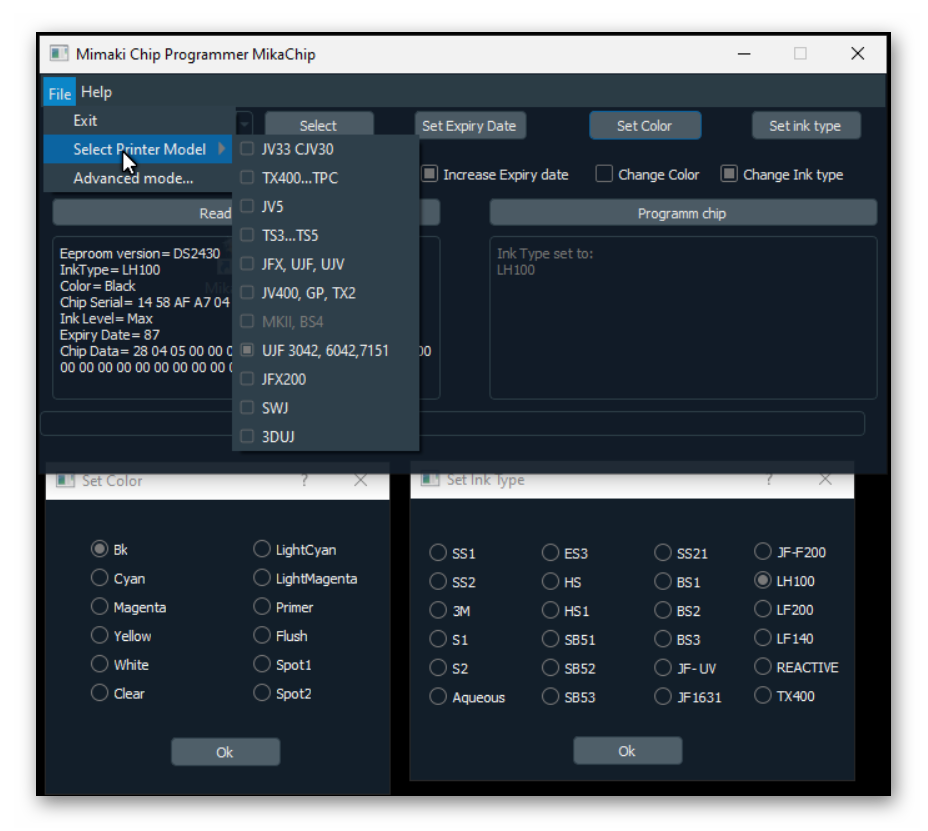Select the JF-F200 ink type
Viewport: 928px width, 831px height.
(763, 551)
